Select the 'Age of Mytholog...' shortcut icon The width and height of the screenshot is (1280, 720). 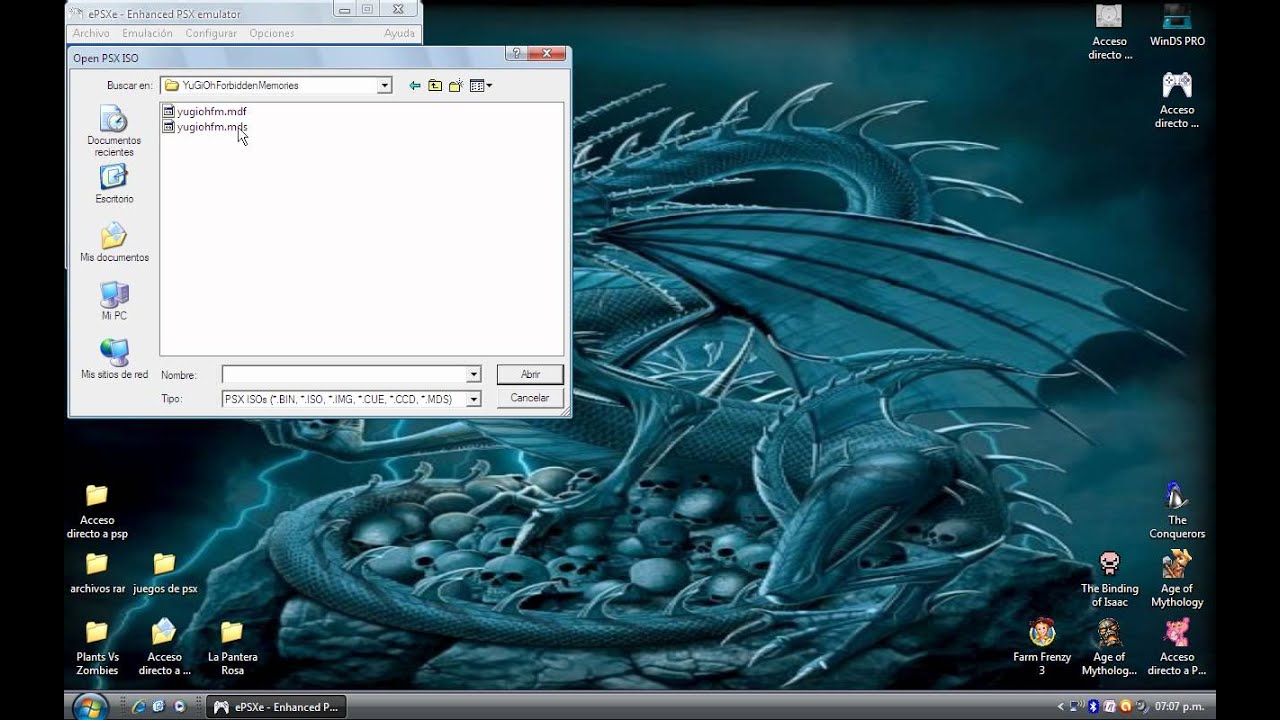coord(1109,648)
